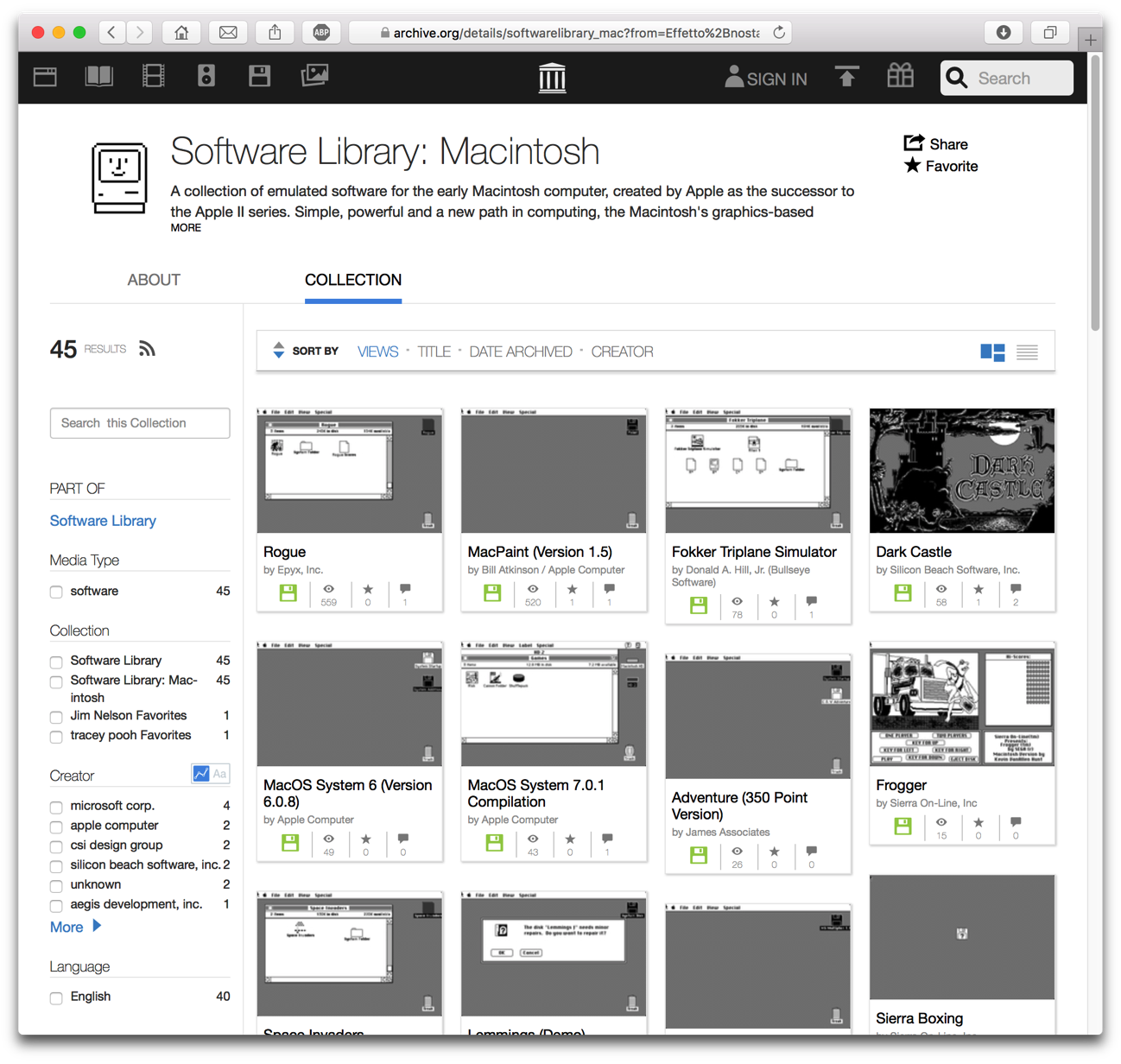Switch to tile grid view icon

[x=992, y=352]
